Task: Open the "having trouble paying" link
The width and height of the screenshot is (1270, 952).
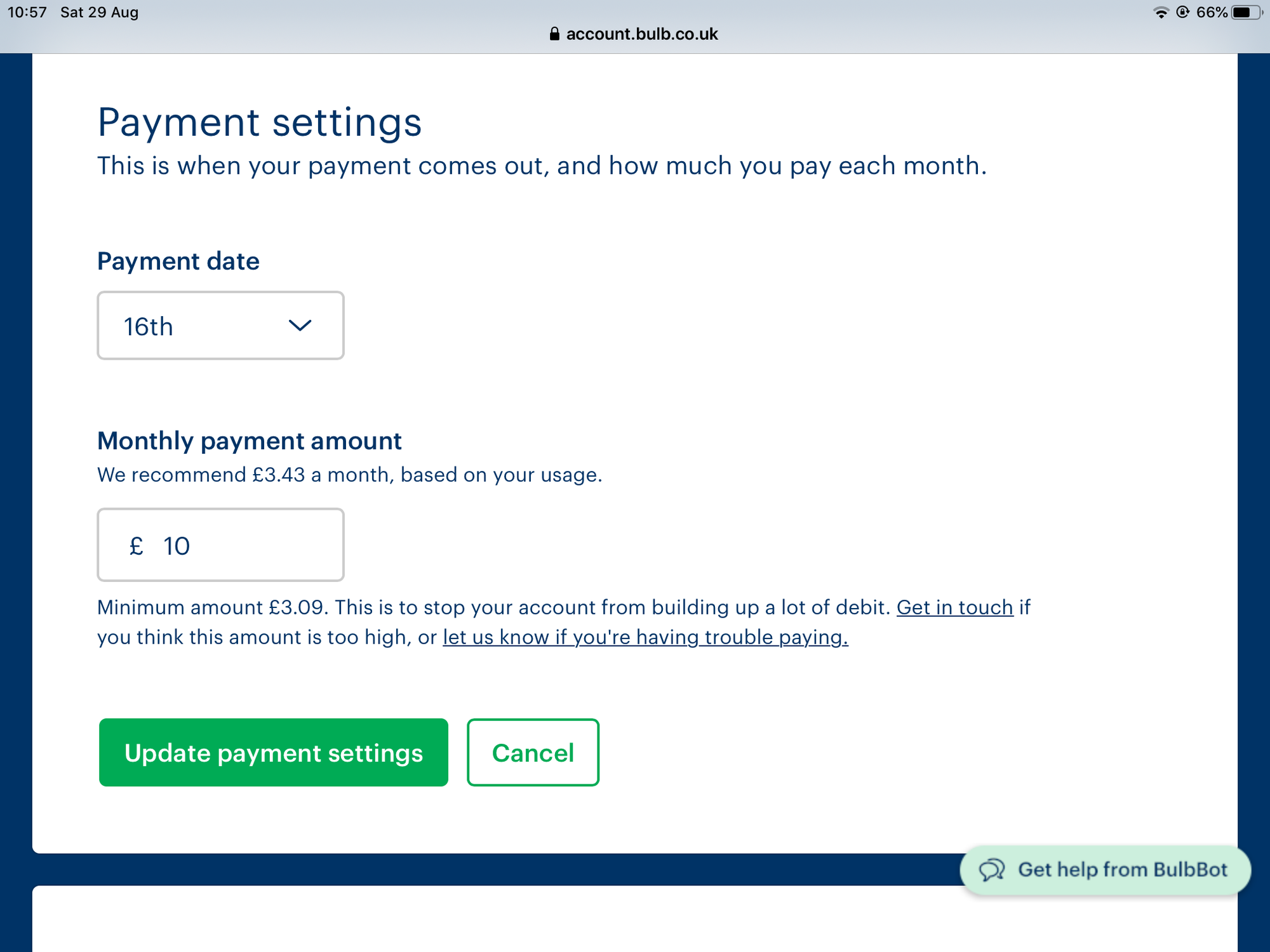Action: pyautogui.click(x=645, y=637)
